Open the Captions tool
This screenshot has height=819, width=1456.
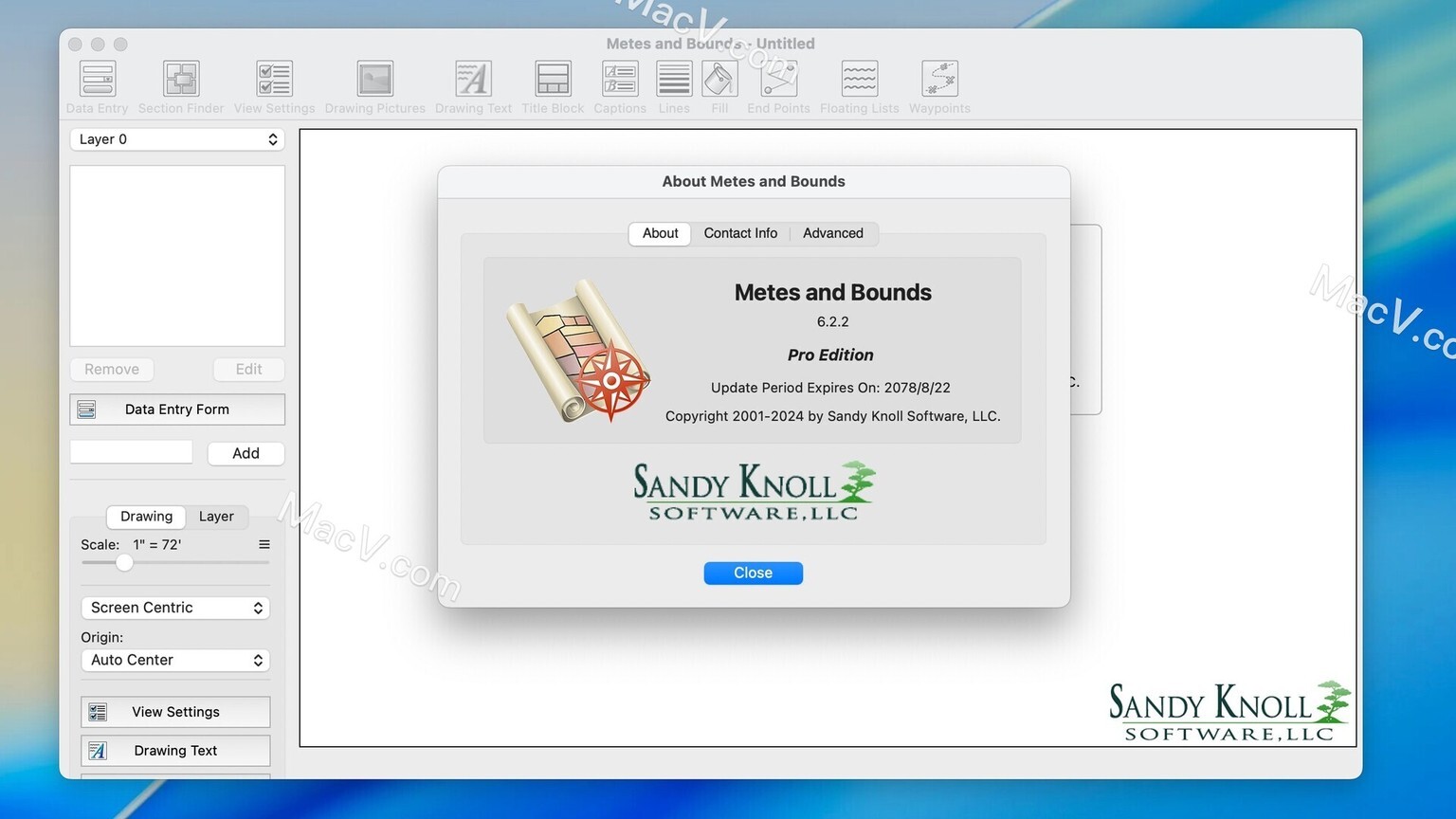tap(620, 79)
